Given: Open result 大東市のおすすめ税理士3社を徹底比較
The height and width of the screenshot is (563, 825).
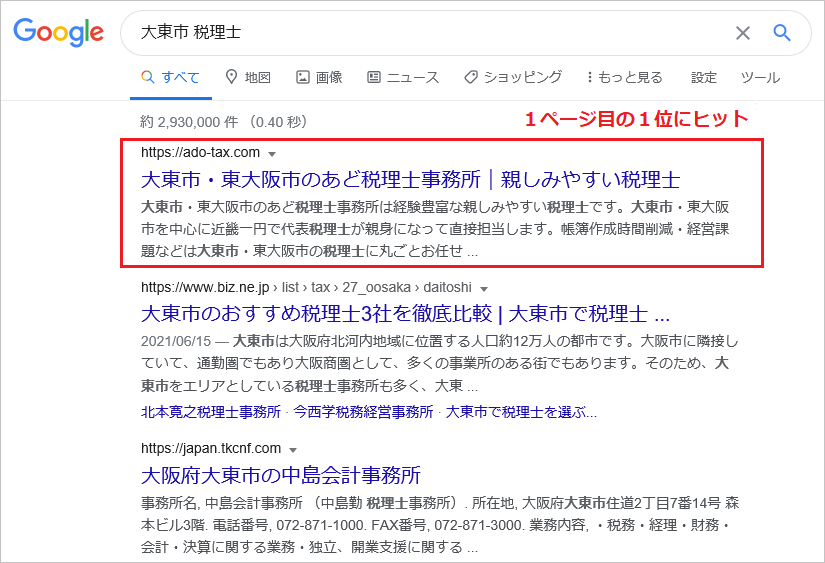Looking at the screenshot, I should click(405, 314).
